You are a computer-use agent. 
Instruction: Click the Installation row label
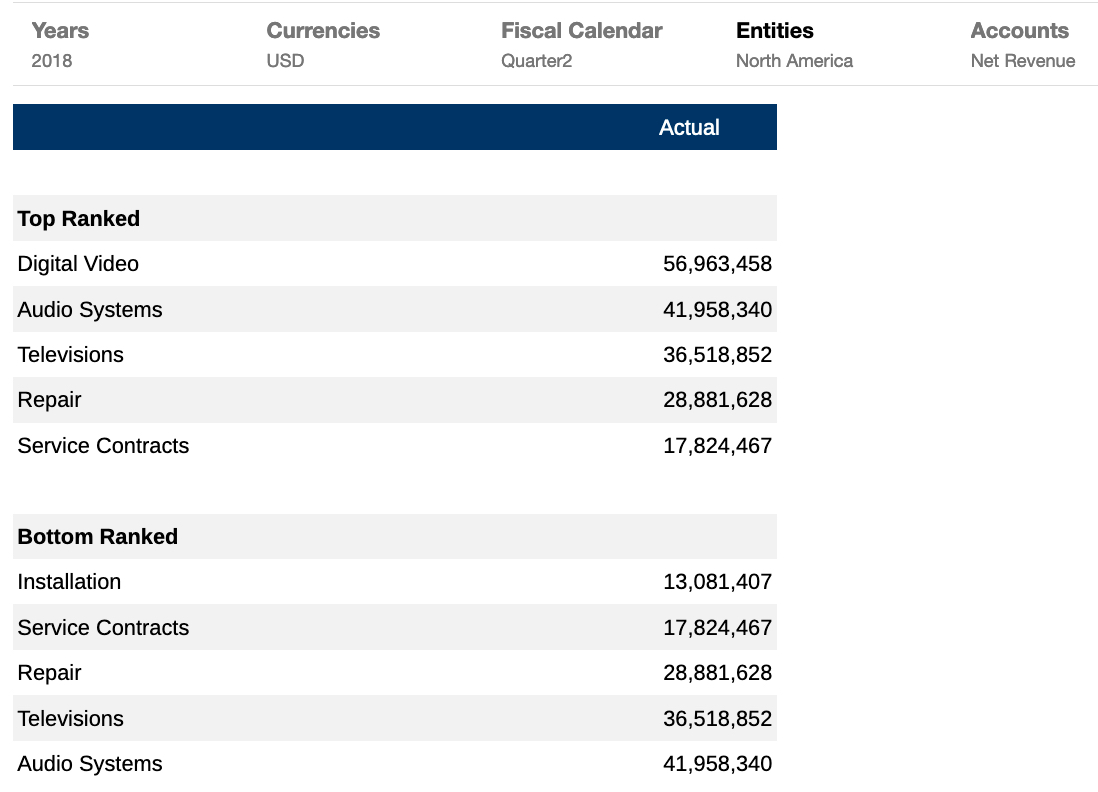[69, 582]
